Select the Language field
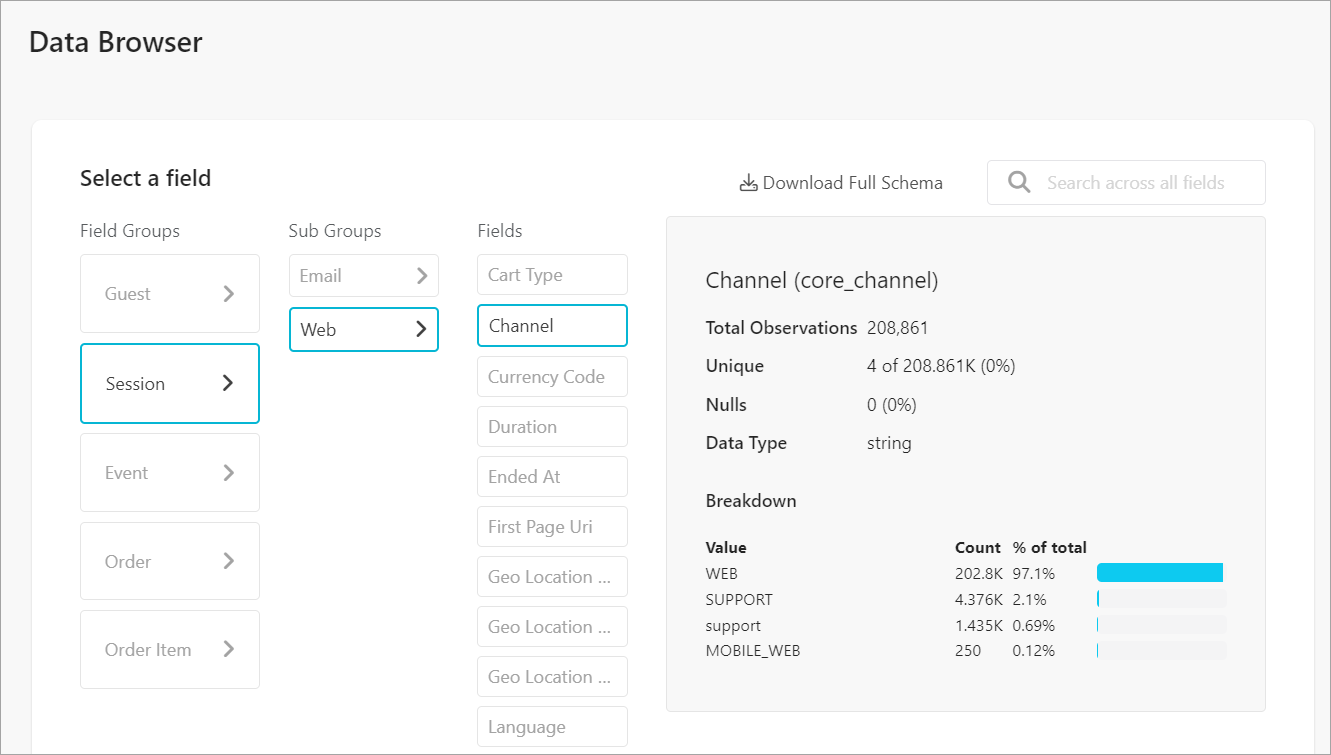Screen dimensions: 1331x755 pyautogui.click(x=552, y=727)
